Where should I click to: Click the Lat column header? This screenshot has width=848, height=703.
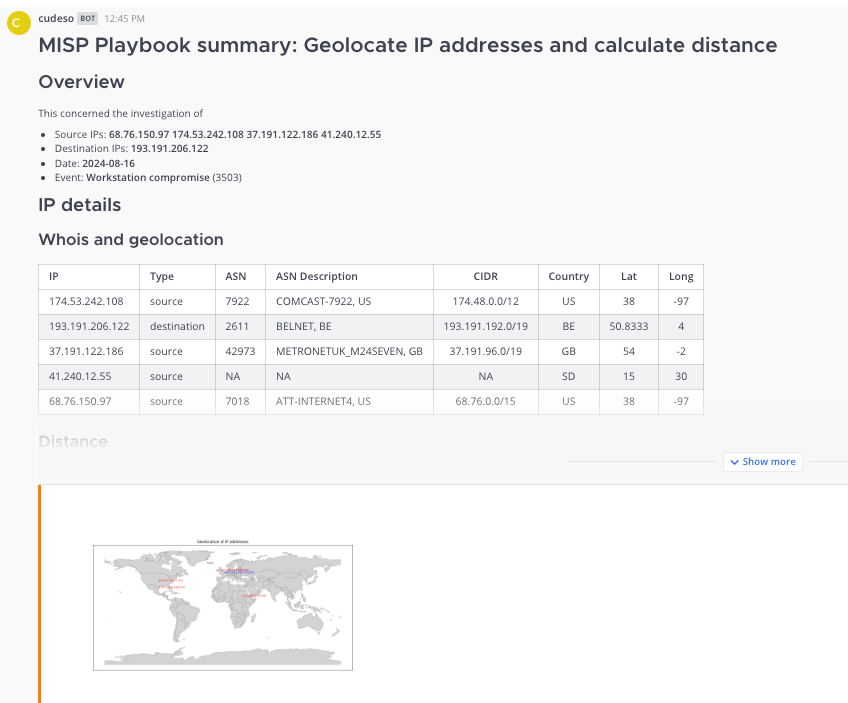coord(628,277)
